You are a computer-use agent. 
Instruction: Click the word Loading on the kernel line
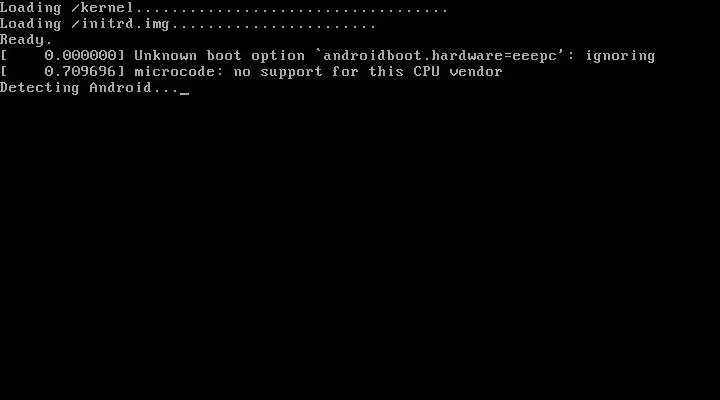point(30,8)
